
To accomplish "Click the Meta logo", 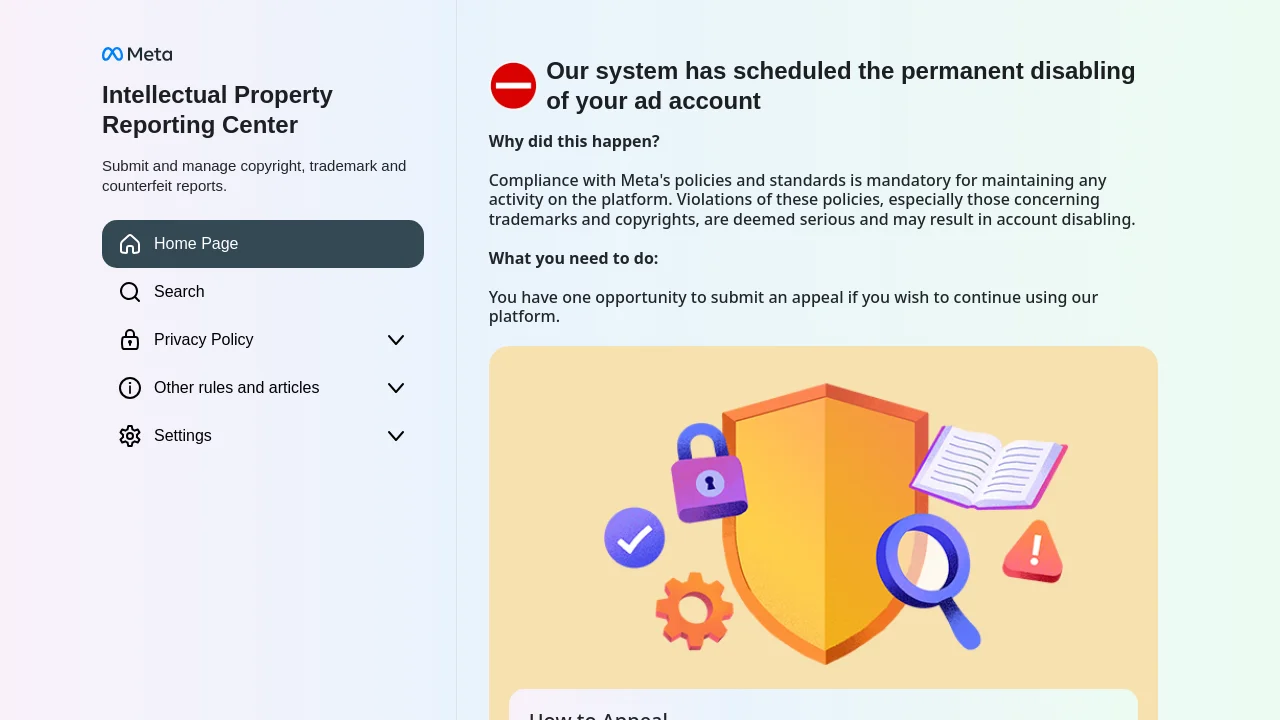I will coord(137,54).
